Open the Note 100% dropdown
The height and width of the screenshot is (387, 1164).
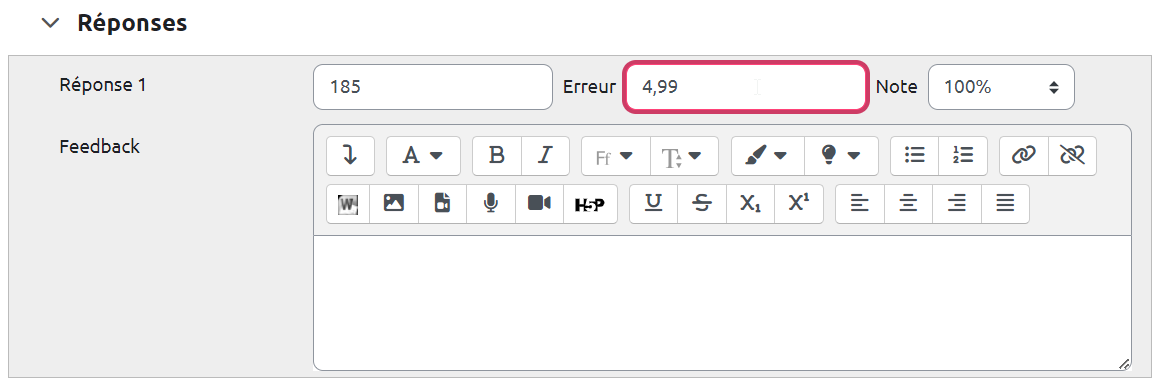[x=1001, y=87]
